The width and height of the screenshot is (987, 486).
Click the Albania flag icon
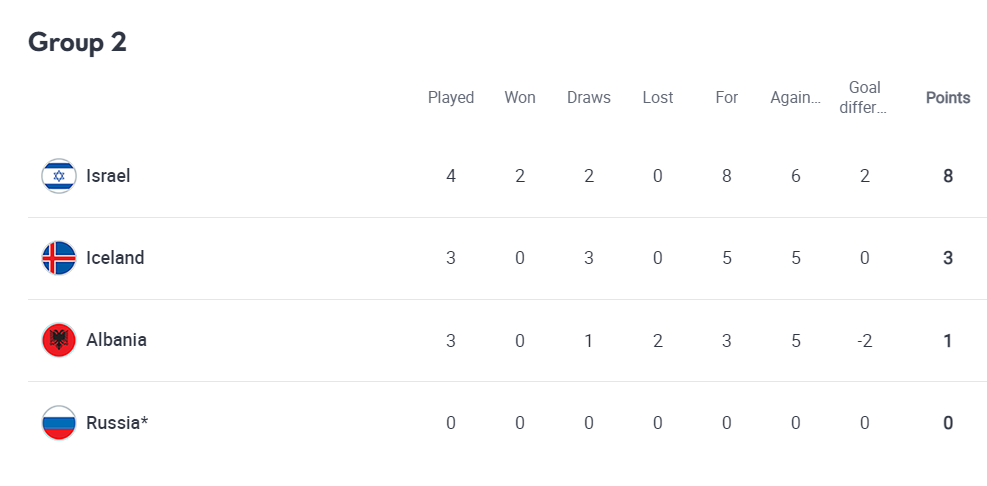point(59,340)
